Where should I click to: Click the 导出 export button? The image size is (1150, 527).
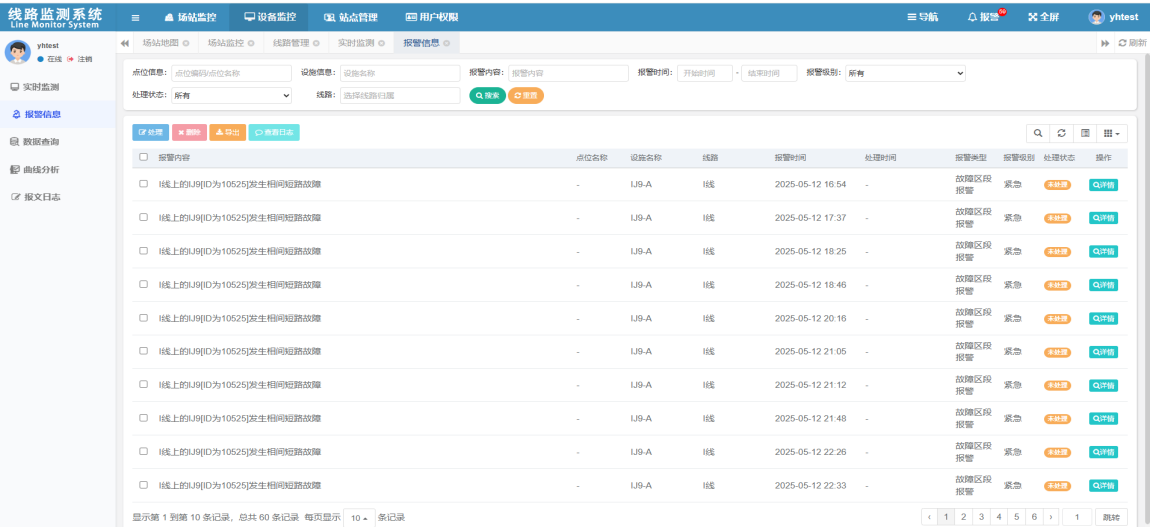227,133
